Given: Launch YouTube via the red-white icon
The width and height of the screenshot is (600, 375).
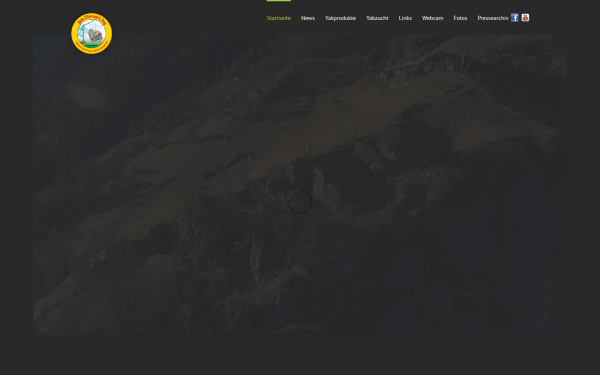Looking at the screenshot, I should 525,18.
